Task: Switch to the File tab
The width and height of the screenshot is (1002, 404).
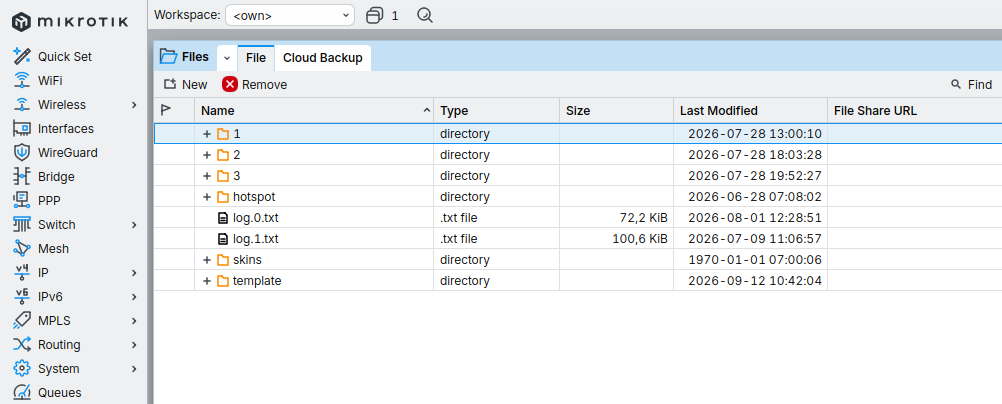Action: pyautogui.click(x=256, y=58)
